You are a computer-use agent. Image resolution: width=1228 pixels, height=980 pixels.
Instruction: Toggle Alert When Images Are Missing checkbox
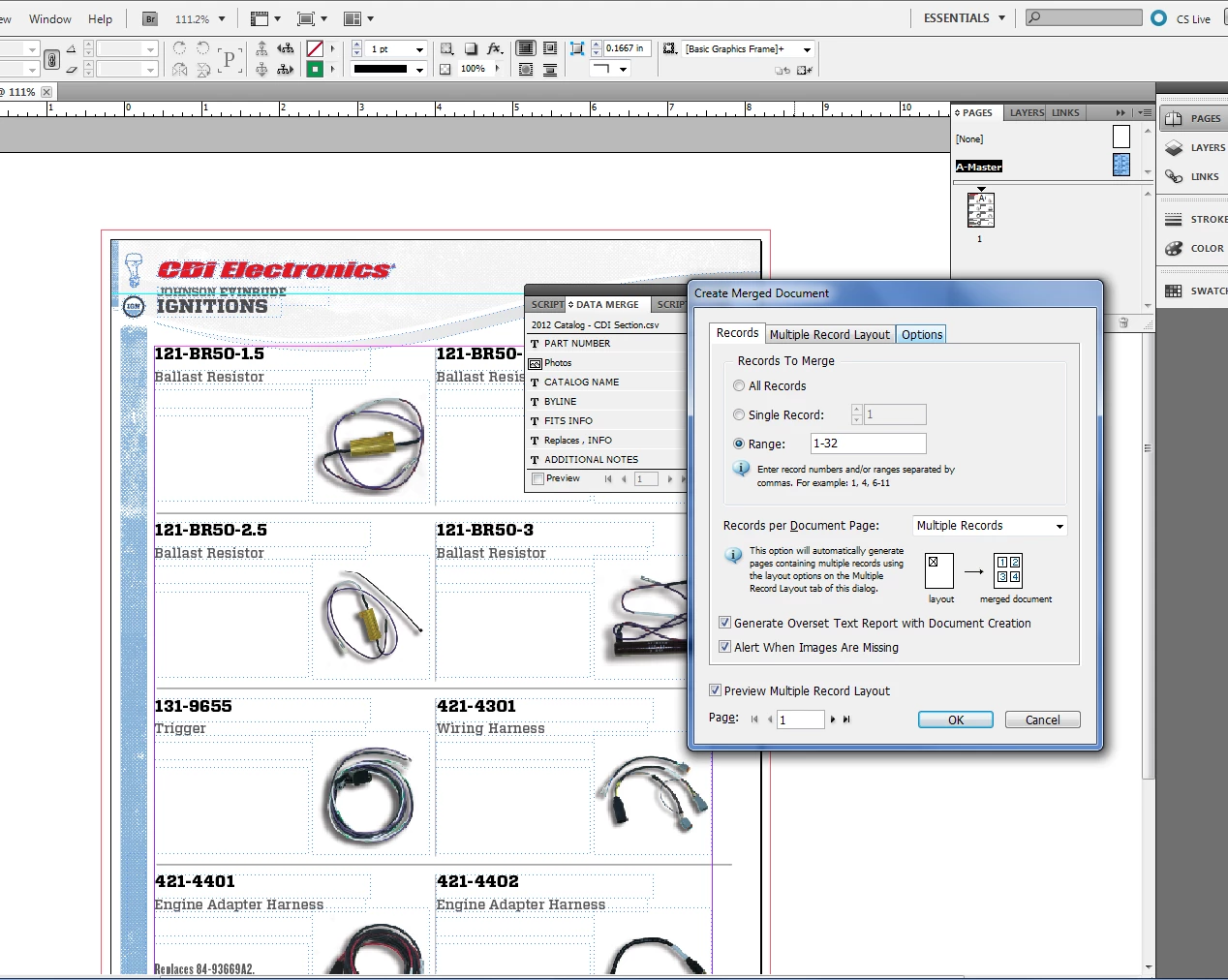pyautogui.click(x=724, y=647)
